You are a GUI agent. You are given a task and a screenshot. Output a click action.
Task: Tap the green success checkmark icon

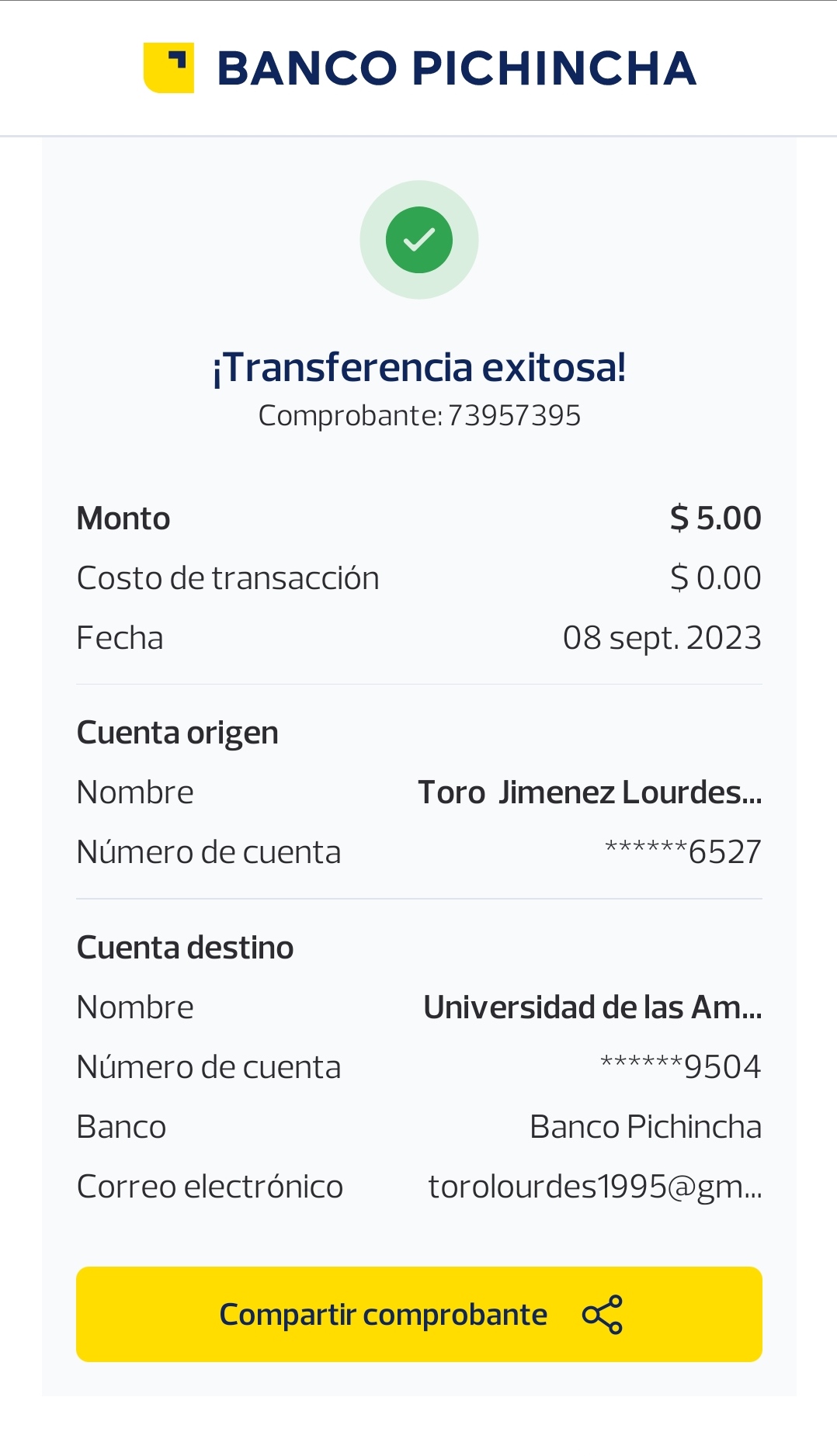(419, 240)
